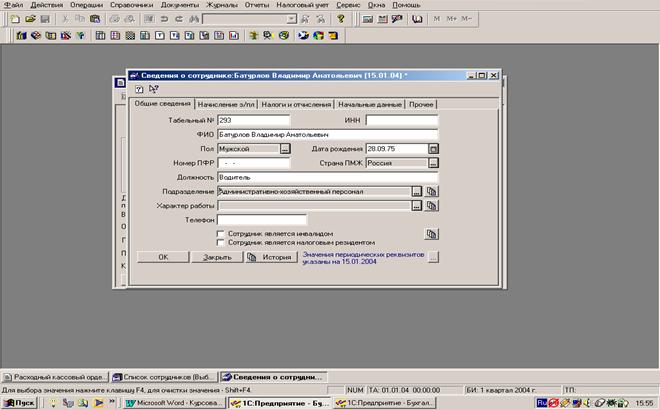Click the history icon beside Подразделение field
Viewport: 660px width, 410px height.
[x=432, y=191]
